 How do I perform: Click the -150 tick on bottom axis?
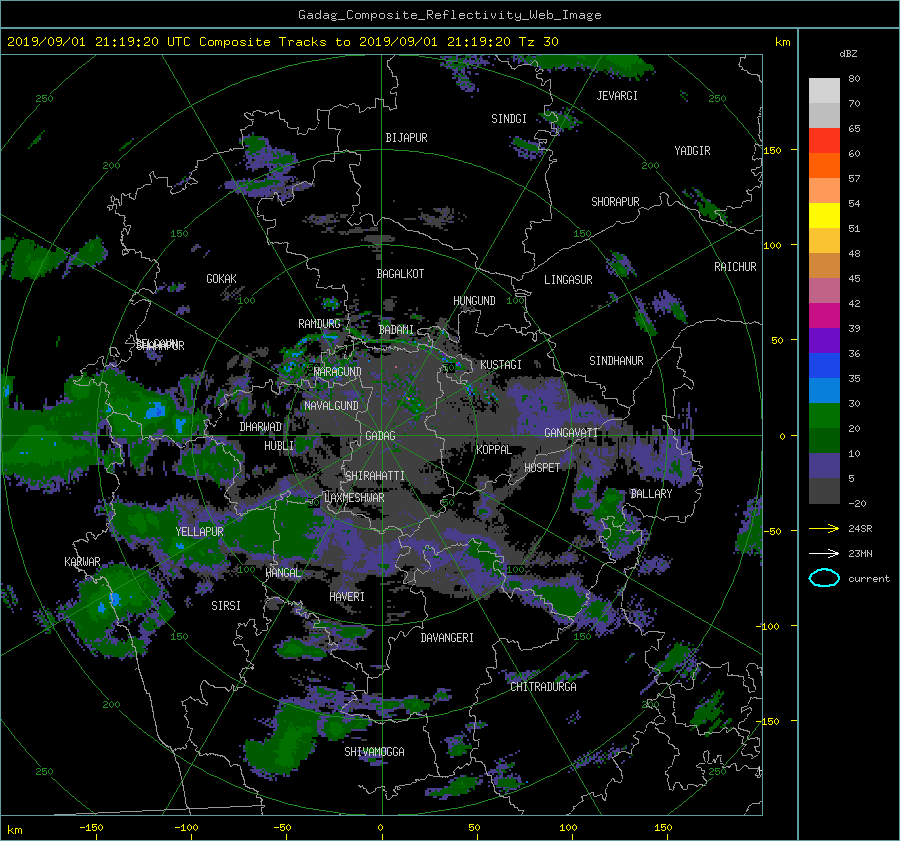[91, 828]
